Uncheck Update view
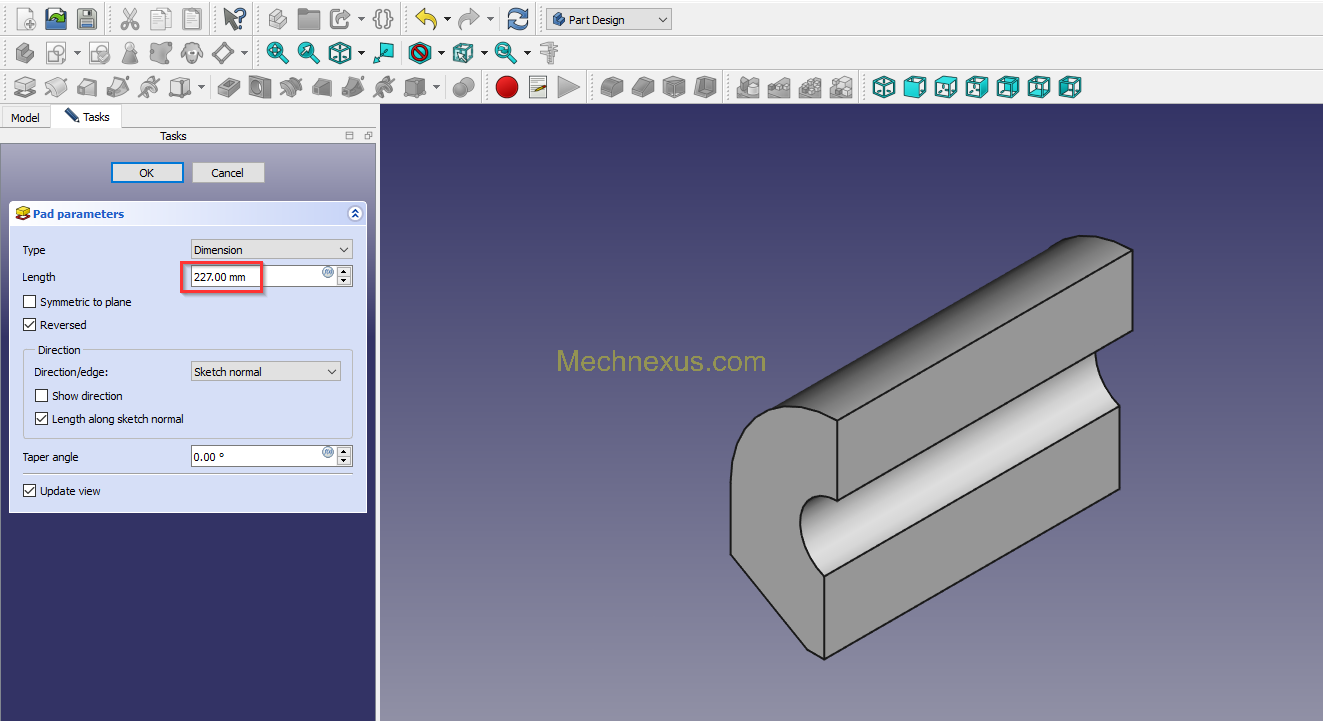 click(29, 491)
